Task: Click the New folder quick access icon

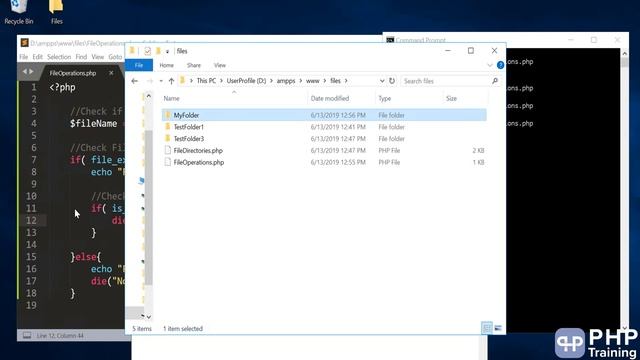Action: click(x=158, y=51)
